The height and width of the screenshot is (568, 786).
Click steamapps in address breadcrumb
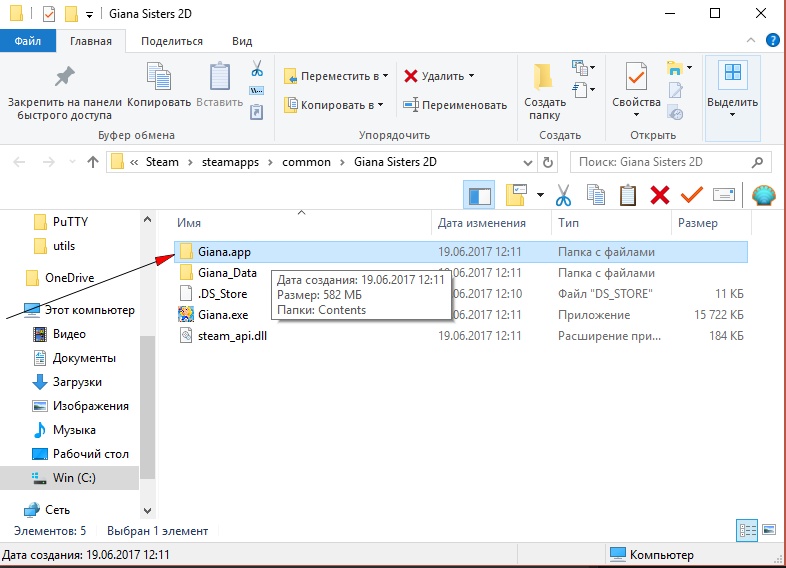tap(230, 162)
